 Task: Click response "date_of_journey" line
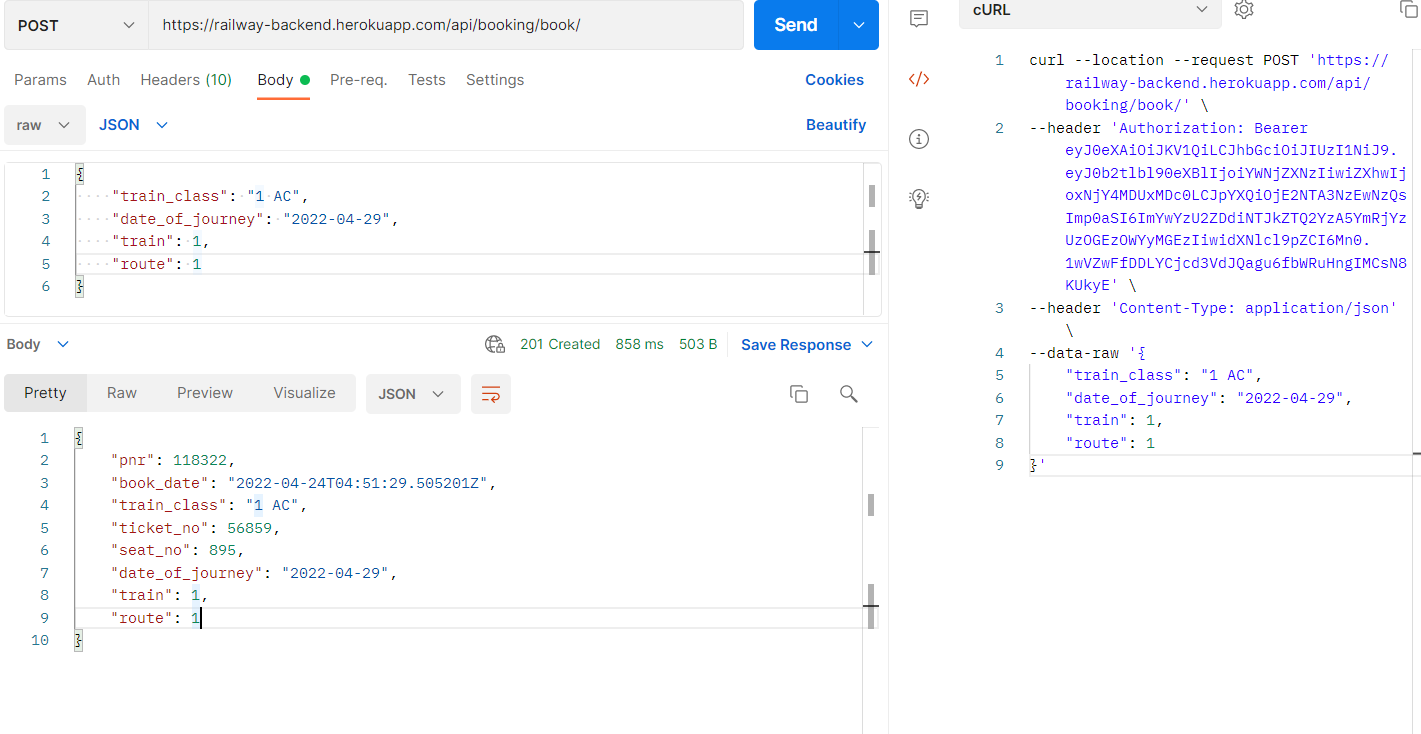(x=254, y=573)
